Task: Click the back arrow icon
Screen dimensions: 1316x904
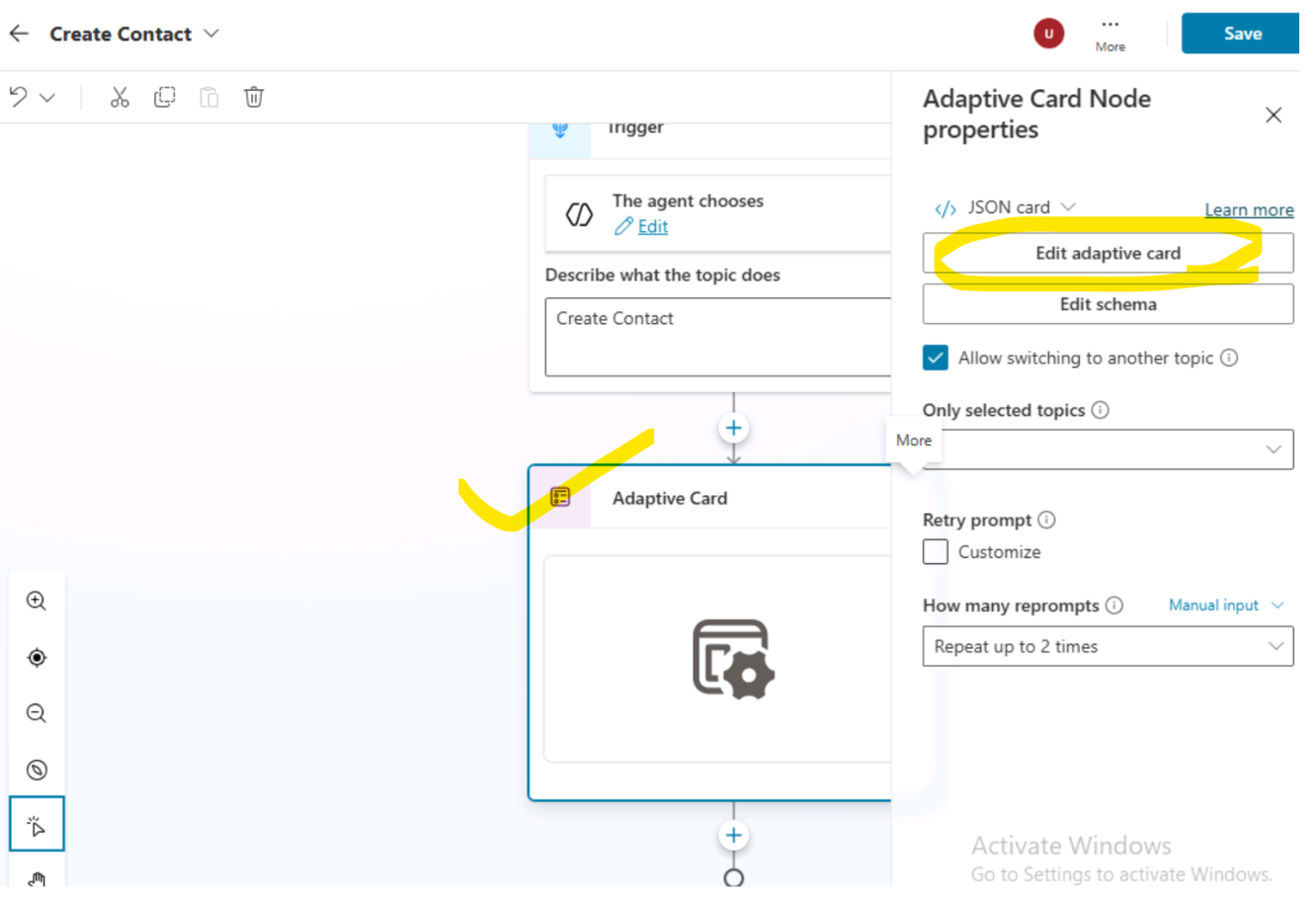Action: coord(19,34)
